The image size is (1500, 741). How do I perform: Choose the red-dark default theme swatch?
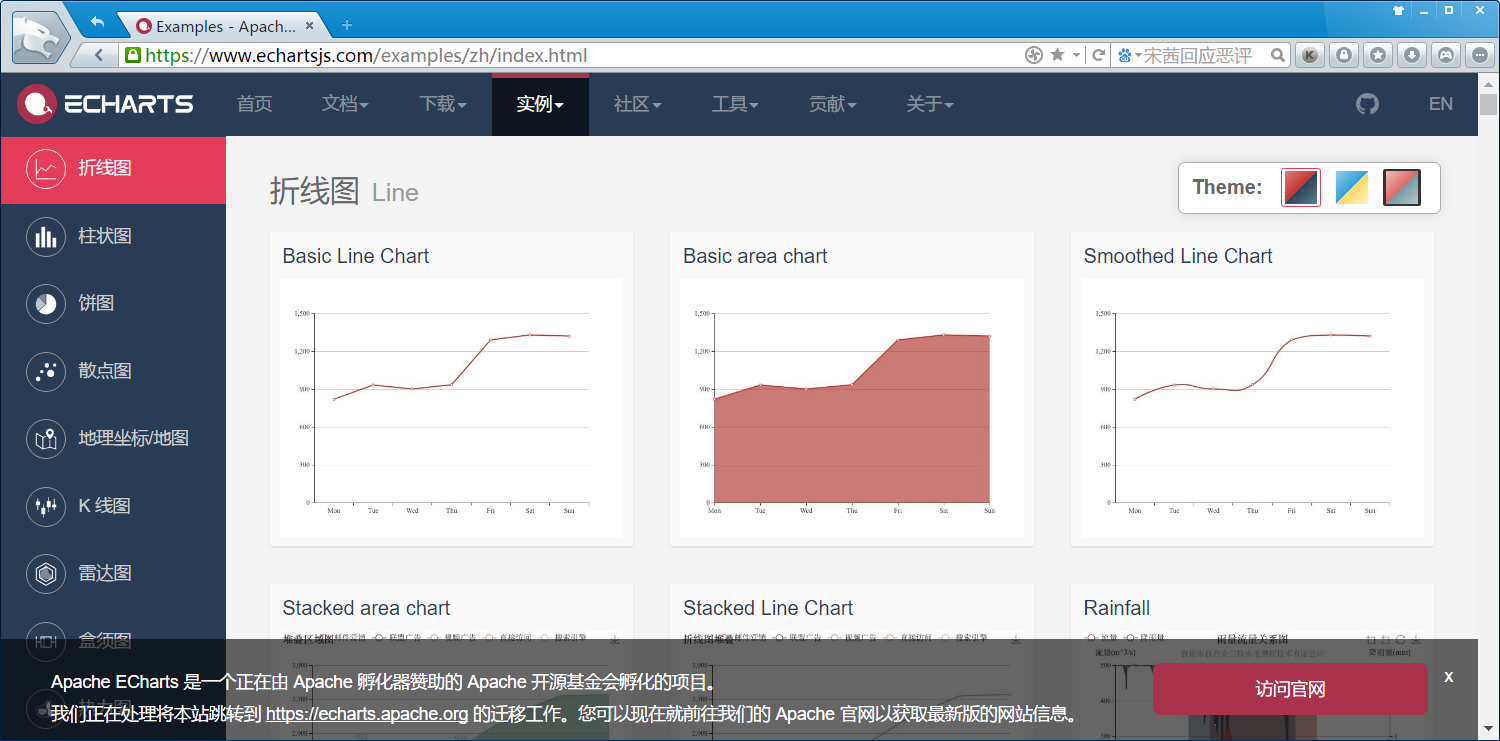(1301, 187)
